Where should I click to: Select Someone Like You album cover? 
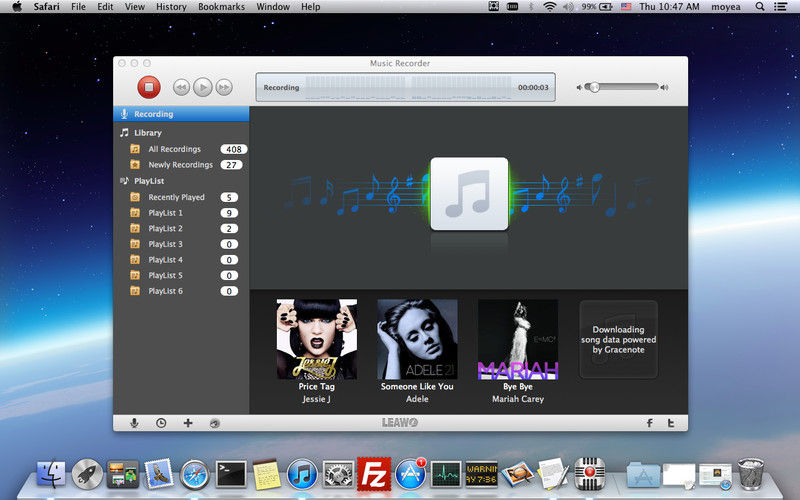(x=417, y=339)
